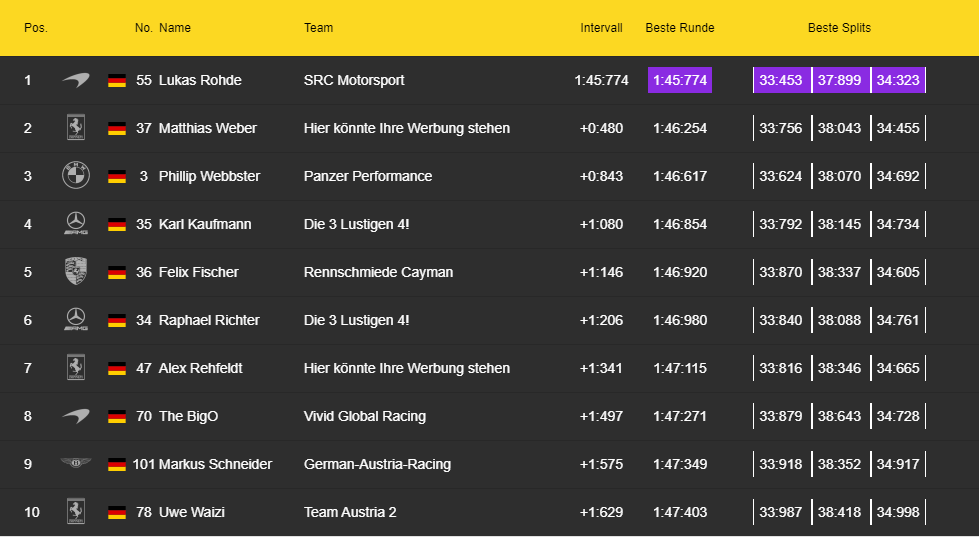
Task: Click the McLaren logo in The BigO's row
Action: (x=76, y=416)
